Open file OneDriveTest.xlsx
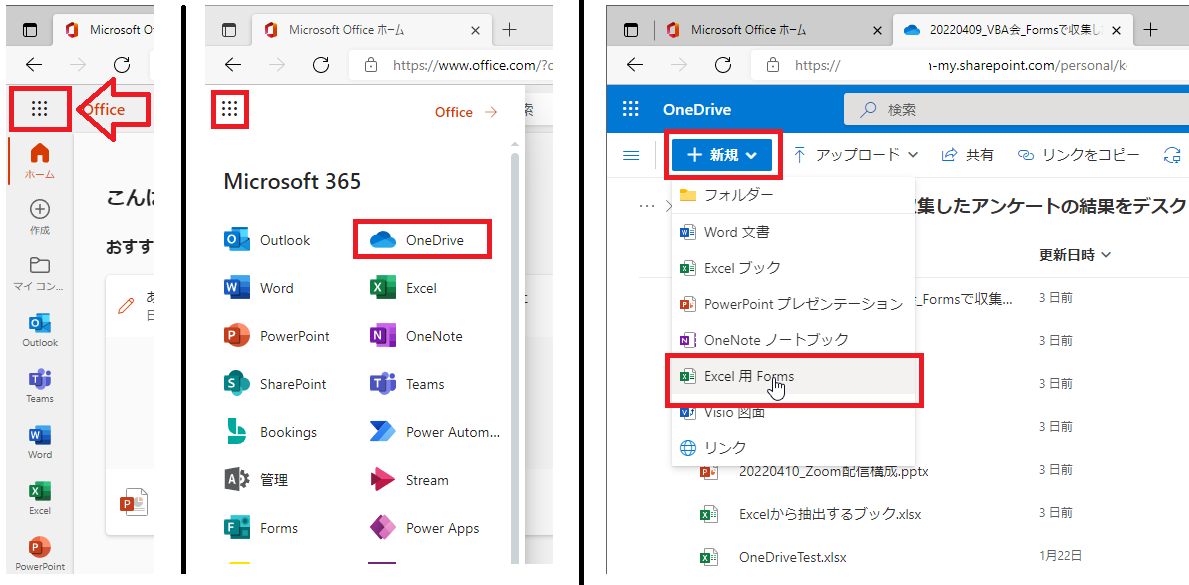Image resolution: width=1189 pixels, height=585 pixels. (792, 558)
